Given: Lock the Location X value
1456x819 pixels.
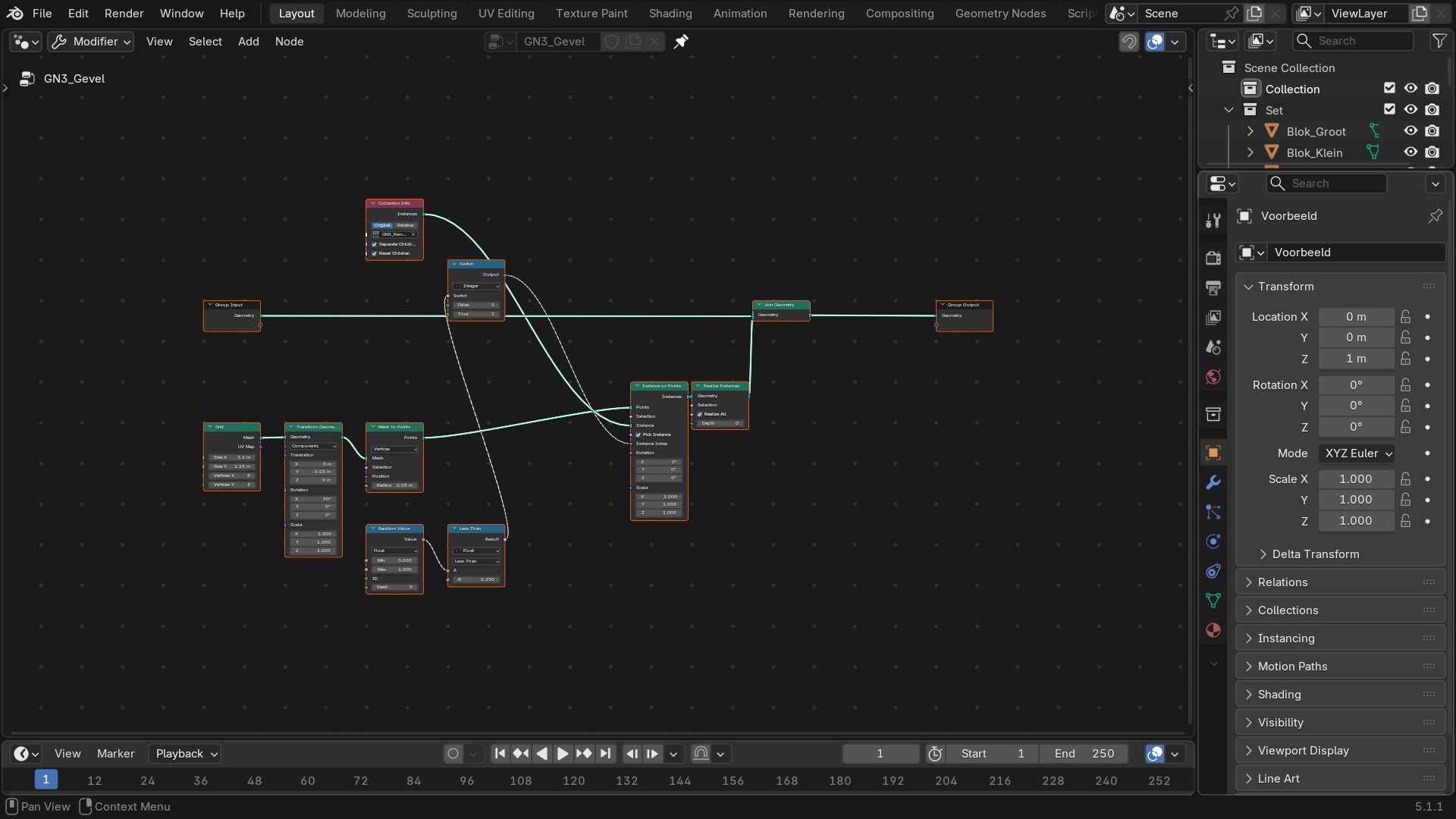Looking at the screenshot, I should pos(1406,317).
